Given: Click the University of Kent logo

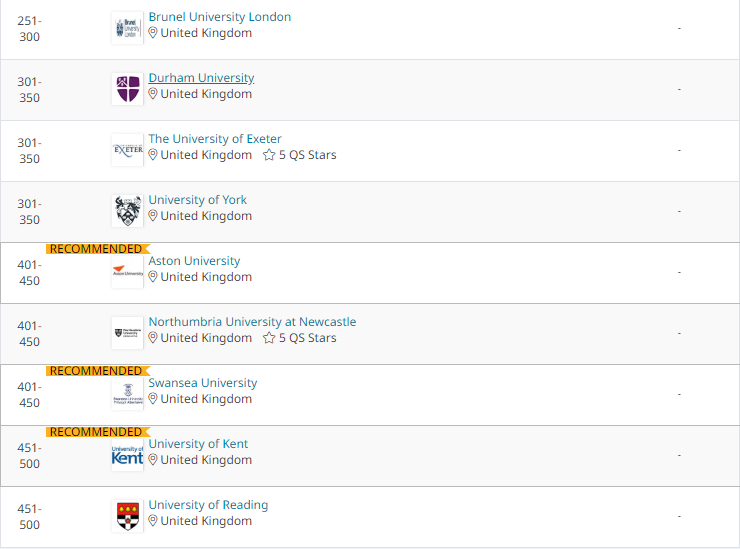Looking at the screenshot, I should tap(127, 455).
